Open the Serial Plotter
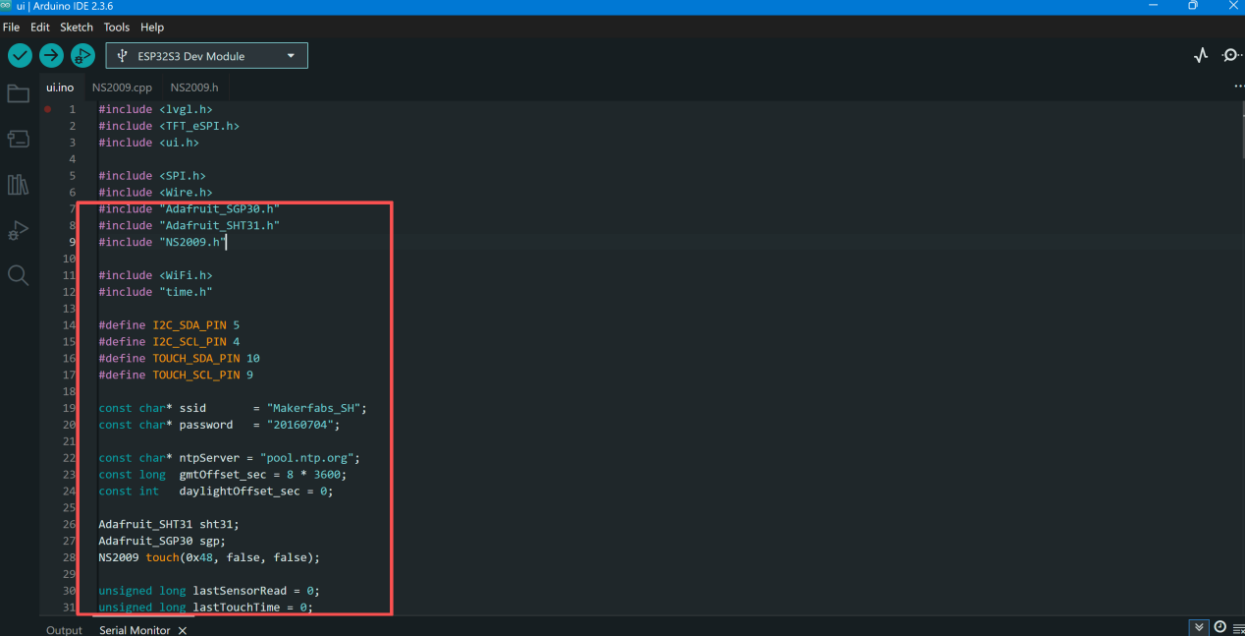1245x636 pixels. tap(1201, 56)
